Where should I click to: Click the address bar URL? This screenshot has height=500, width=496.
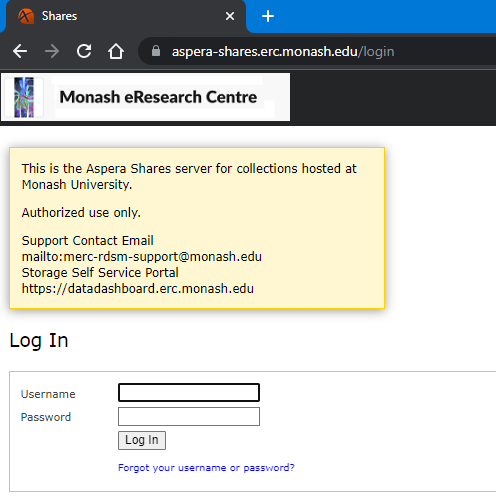(x=283, y=52)
